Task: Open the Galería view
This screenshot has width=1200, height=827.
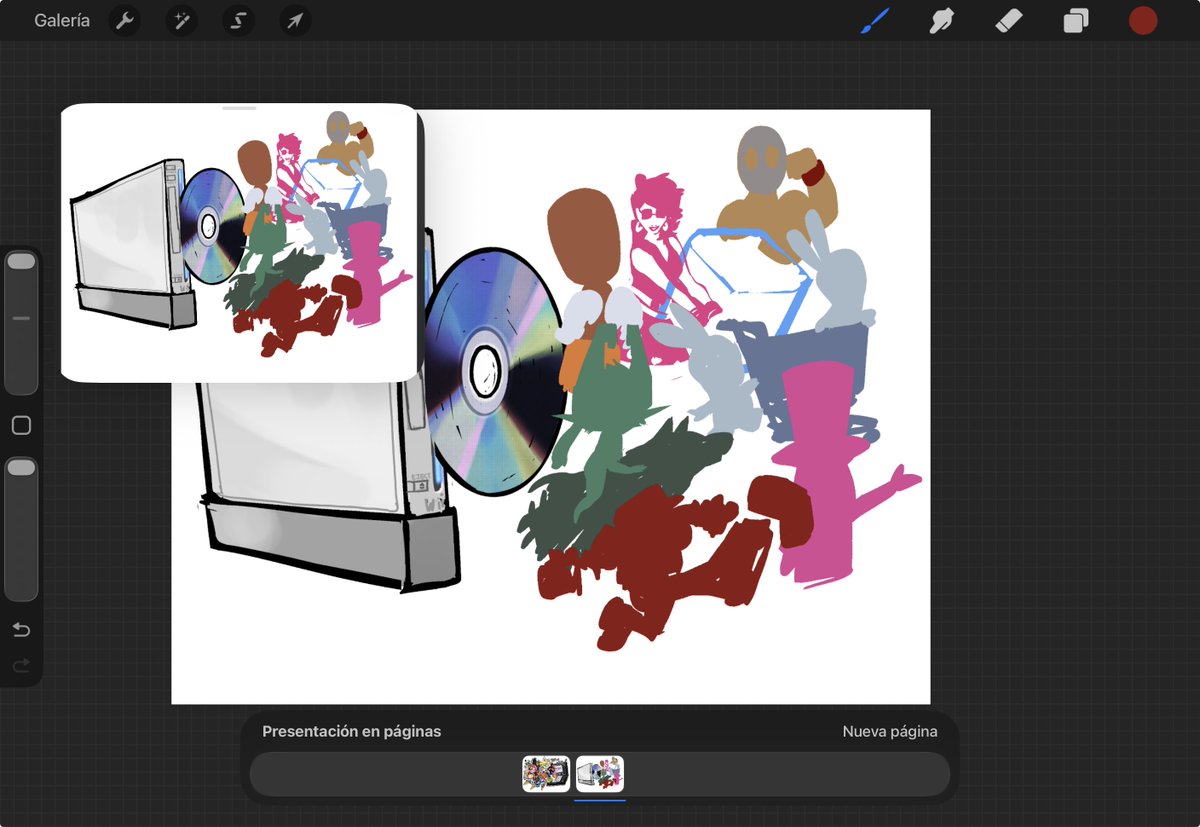Action: [62, 20]
